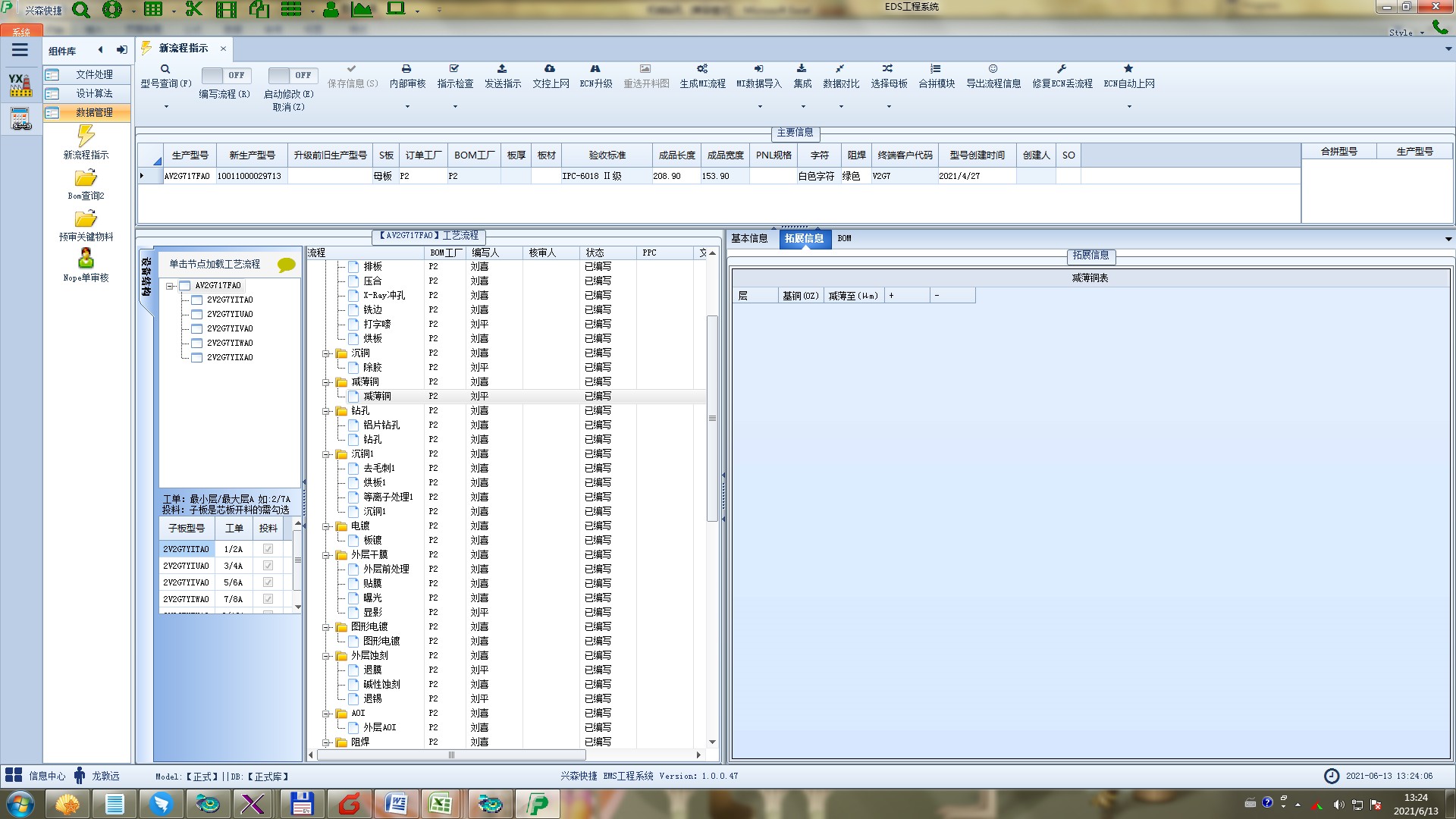Toggle the 编写流程 OFF switch

point(224,76)
